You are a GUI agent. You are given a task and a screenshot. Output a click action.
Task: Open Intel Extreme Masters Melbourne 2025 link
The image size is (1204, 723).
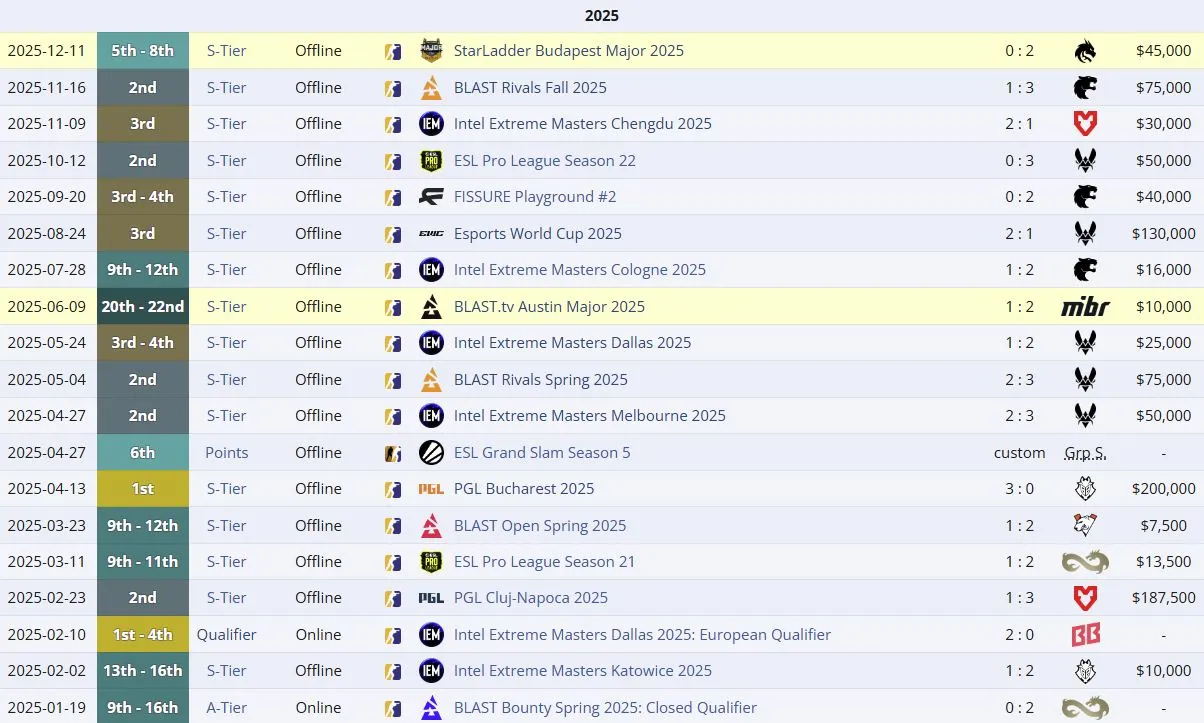click(x=590, y=416)
